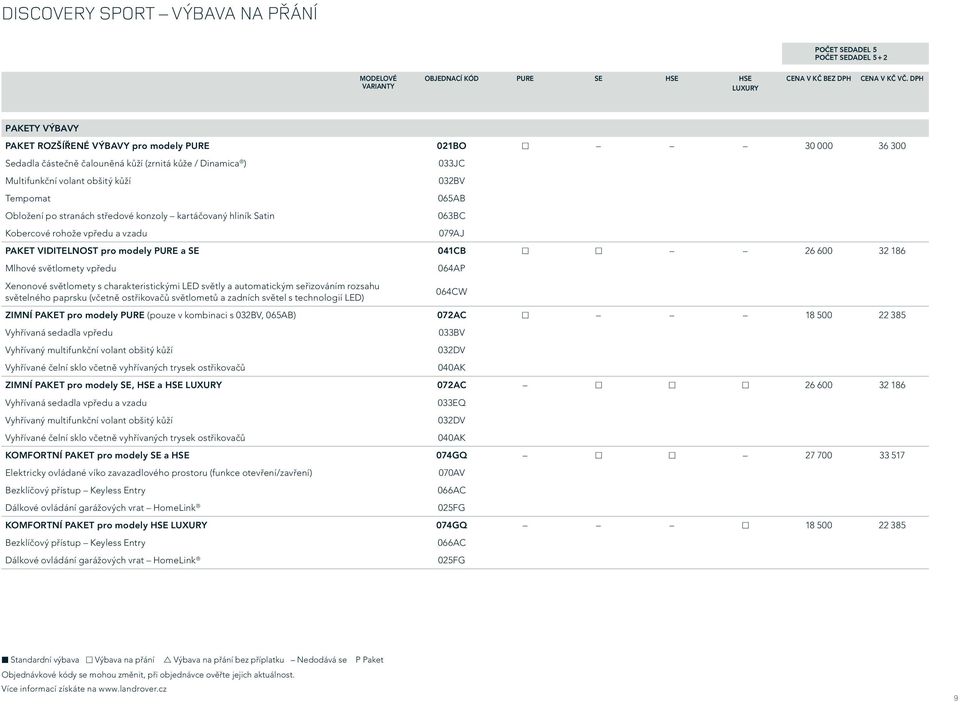Click the "HSE LUXURY" column header

point(745,83)
